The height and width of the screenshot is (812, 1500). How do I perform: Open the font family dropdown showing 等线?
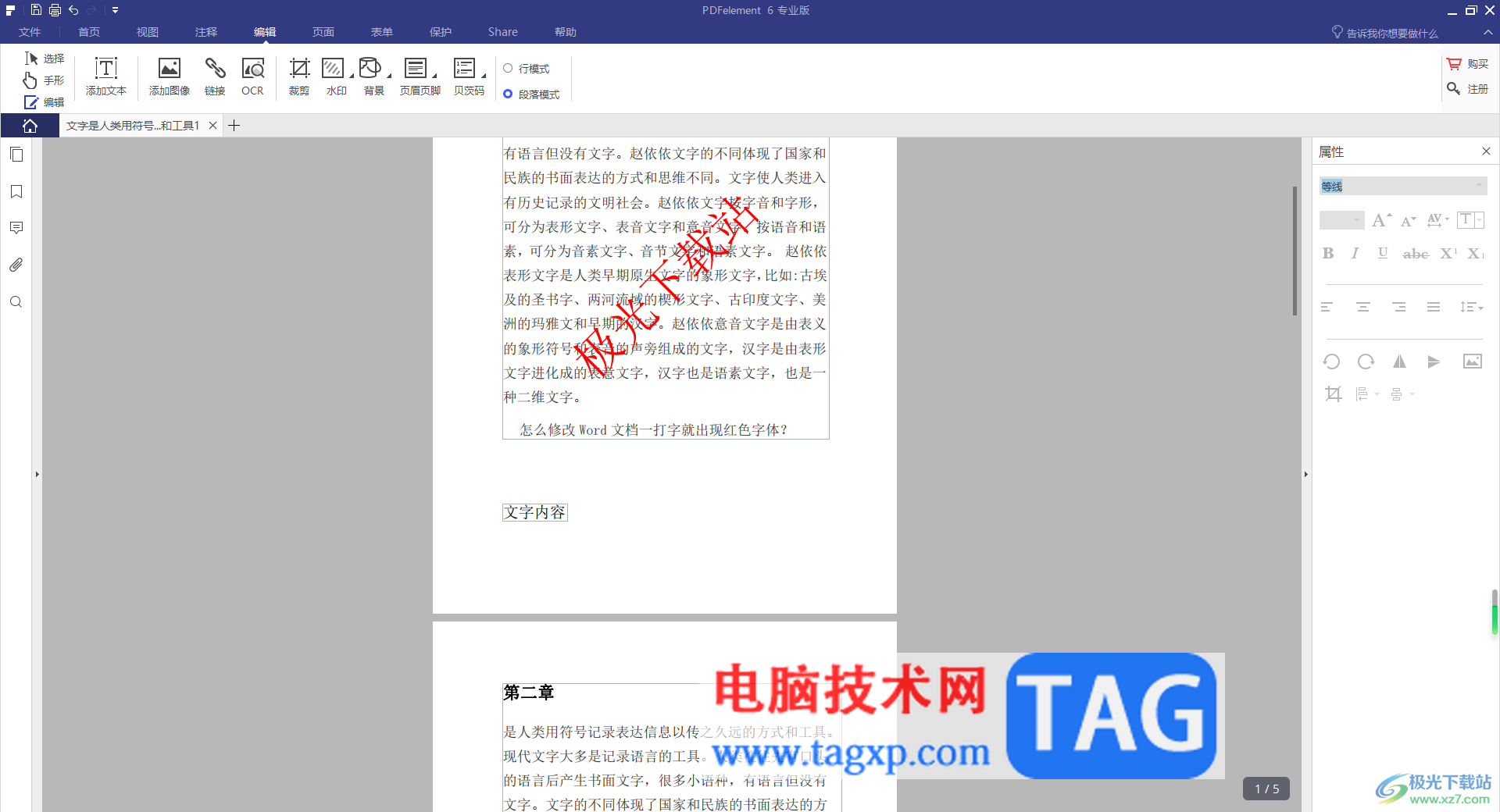[1403, 186]
